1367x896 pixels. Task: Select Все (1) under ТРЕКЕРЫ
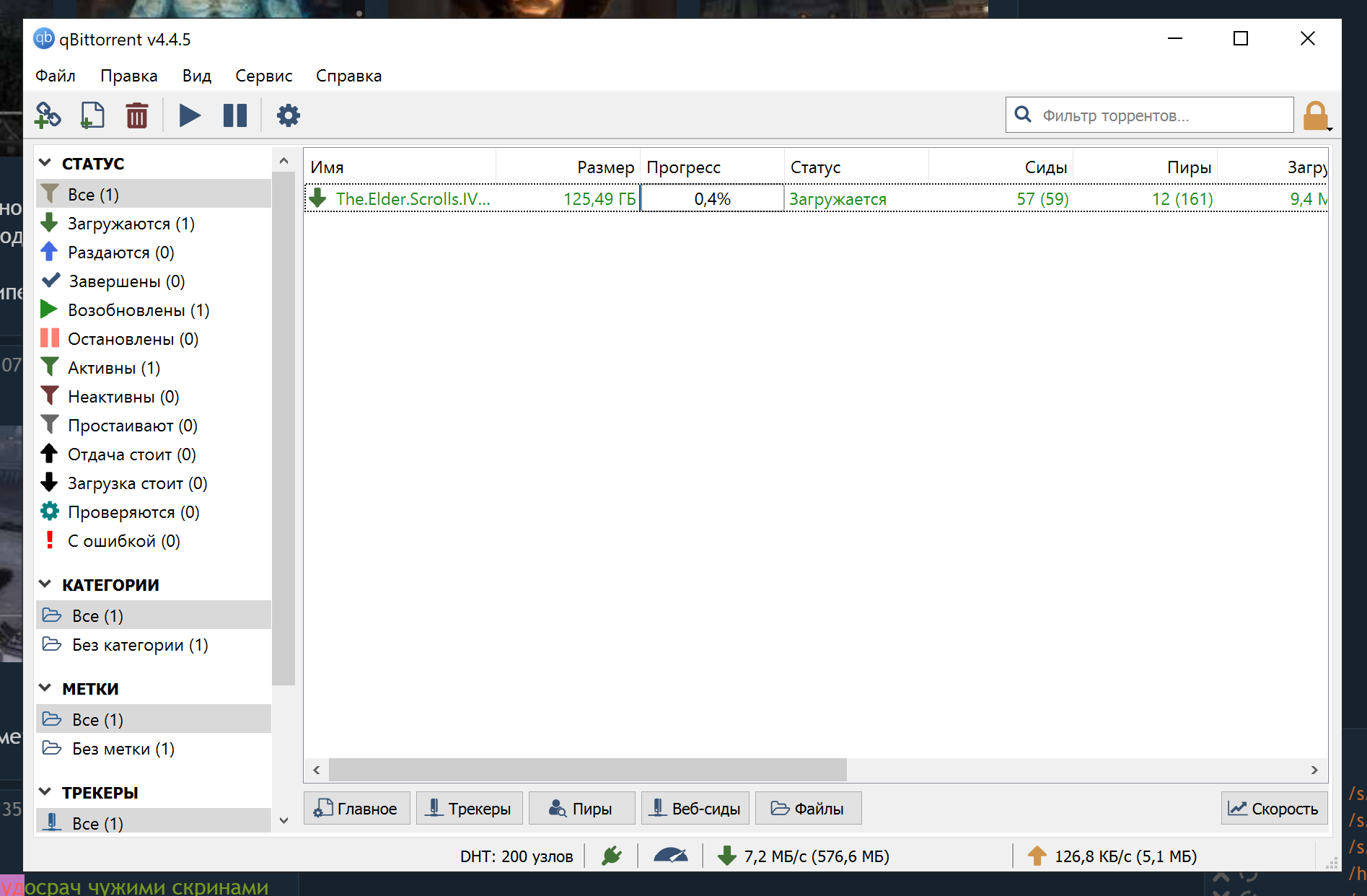point(154,821)
